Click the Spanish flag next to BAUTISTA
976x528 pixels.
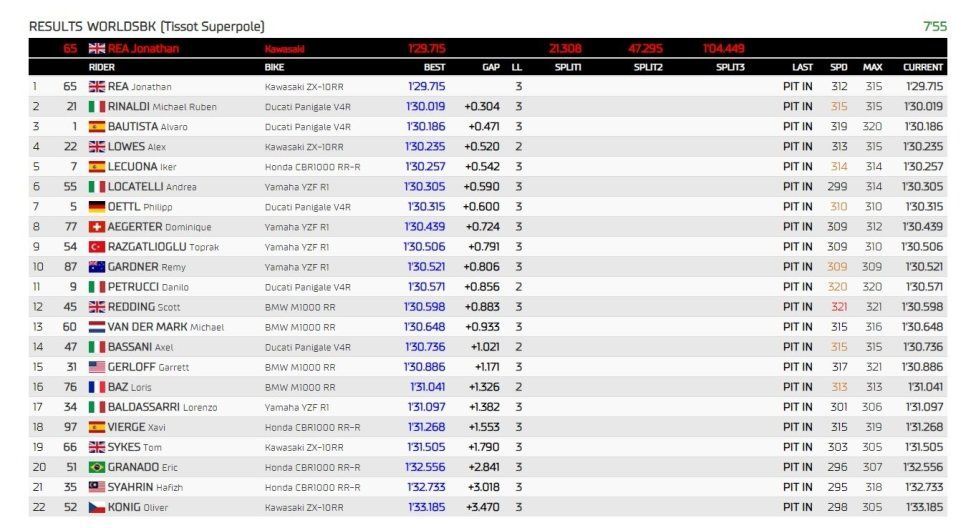pos(96,126)
